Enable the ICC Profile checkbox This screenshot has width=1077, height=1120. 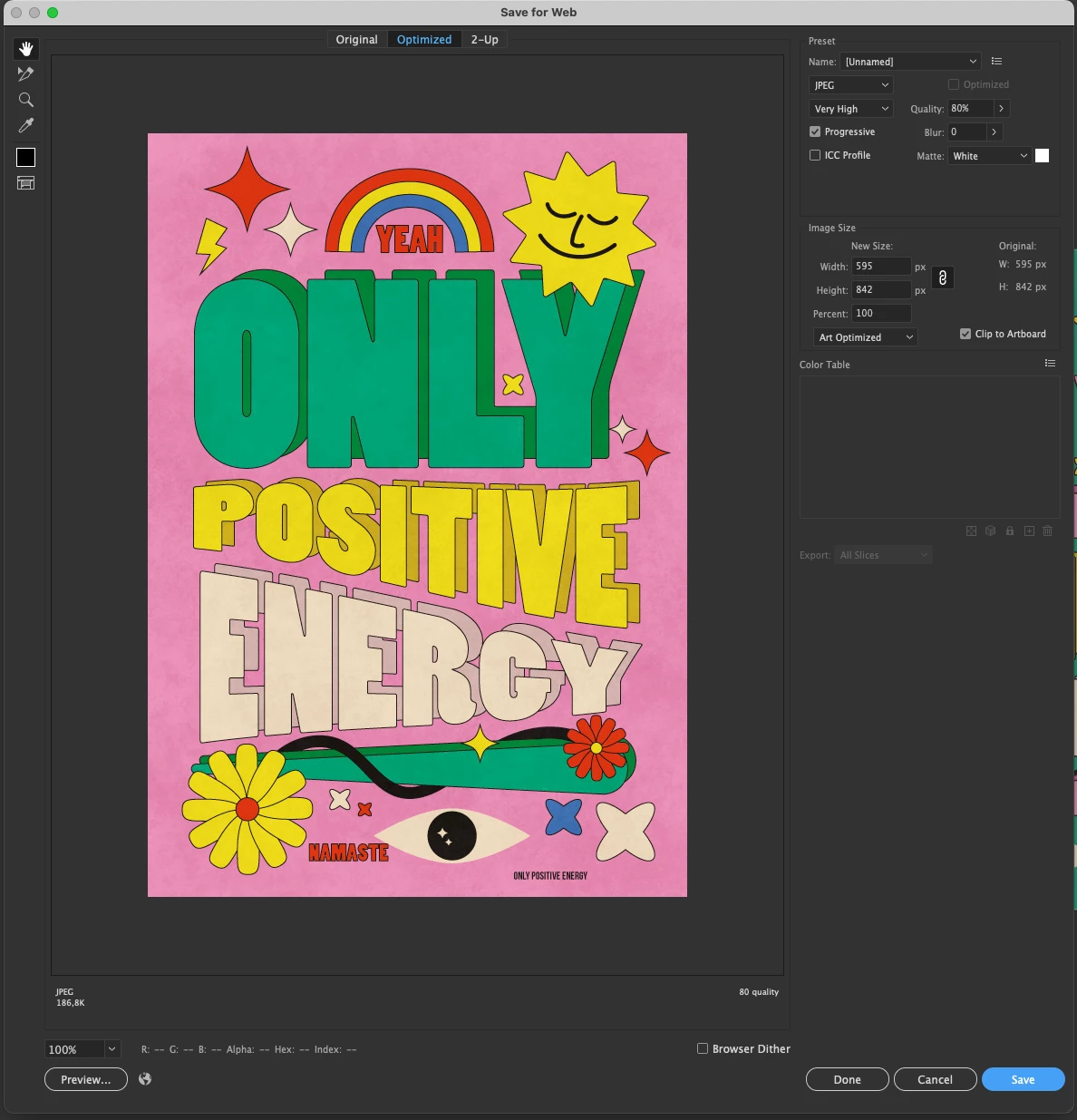pyautogui.click(x=815, y=155)
